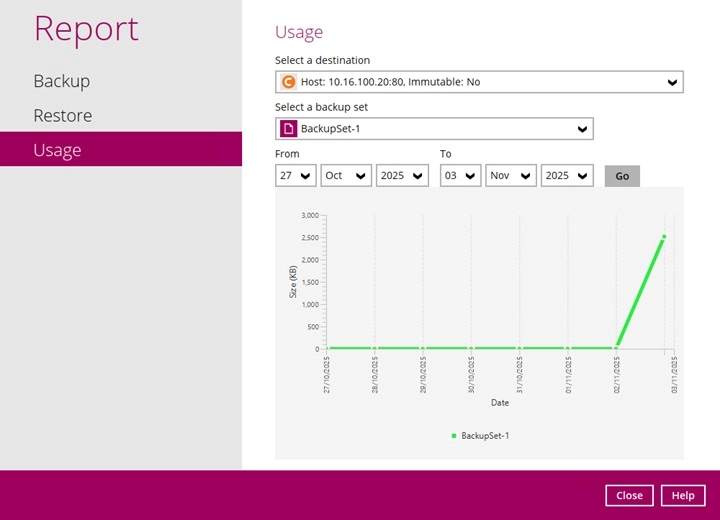
Task: Open the From day dropdown showing 27
Action: 296,175
